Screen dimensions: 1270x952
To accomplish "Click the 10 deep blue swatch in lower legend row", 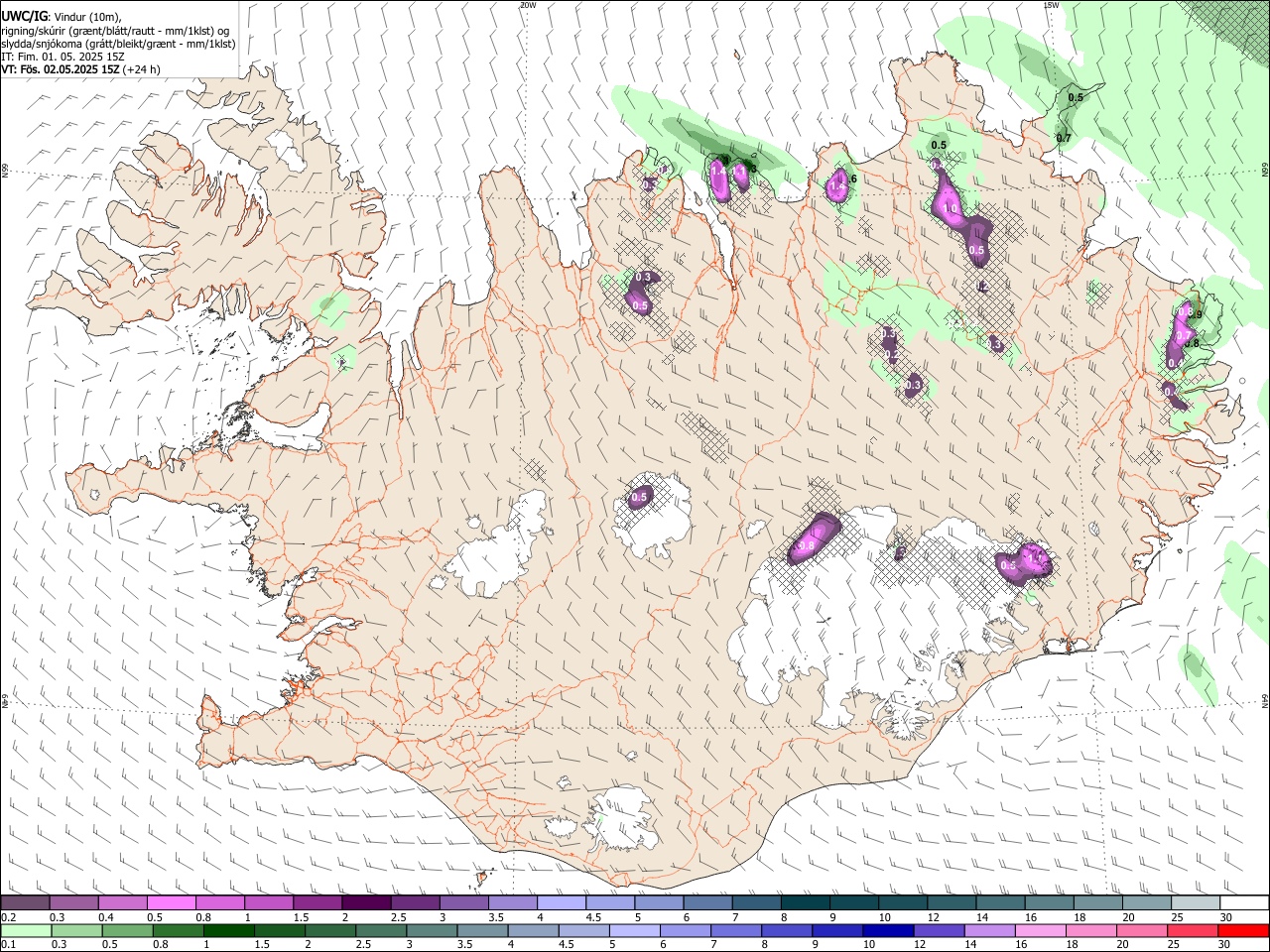I will 887,930.
